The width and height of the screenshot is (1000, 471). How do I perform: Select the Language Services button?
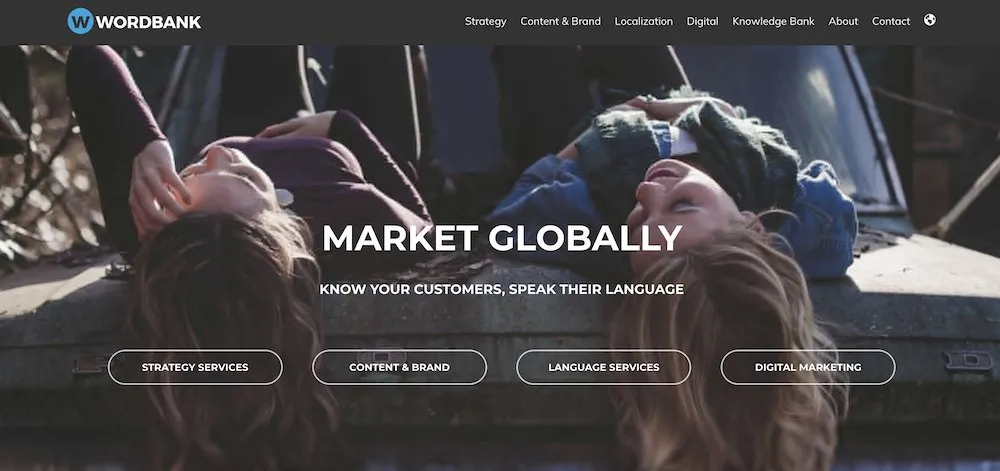pos(603,367)
